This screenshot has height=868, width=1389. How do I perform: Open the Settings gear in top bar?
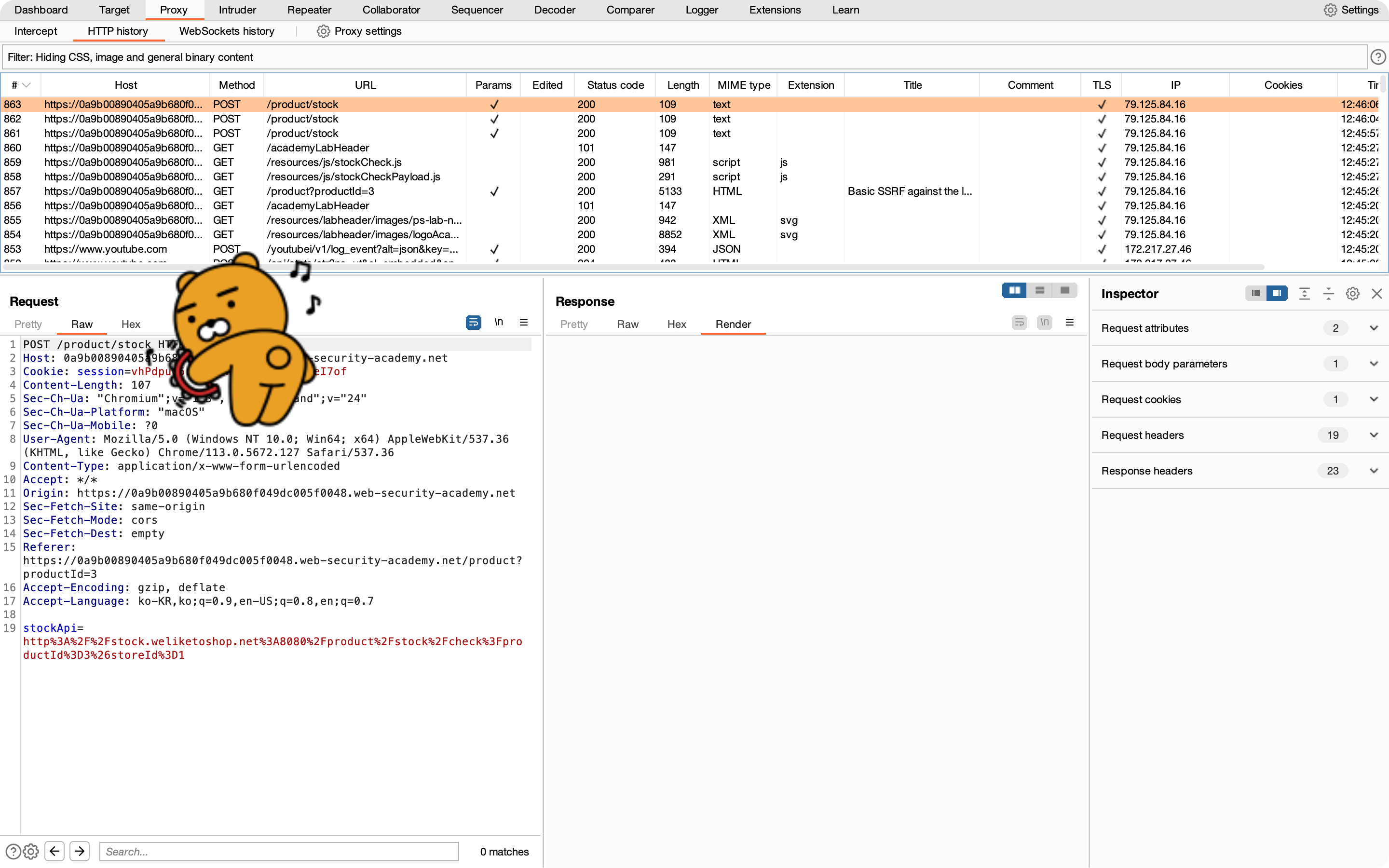coord(1351,10)
